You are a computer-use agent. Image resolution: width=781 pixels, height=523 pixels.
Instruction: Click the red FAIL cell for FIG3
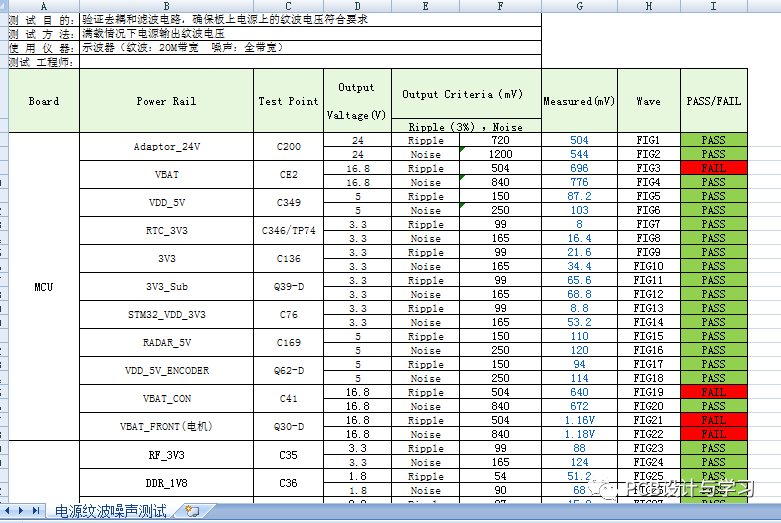(x=713, y=168)
